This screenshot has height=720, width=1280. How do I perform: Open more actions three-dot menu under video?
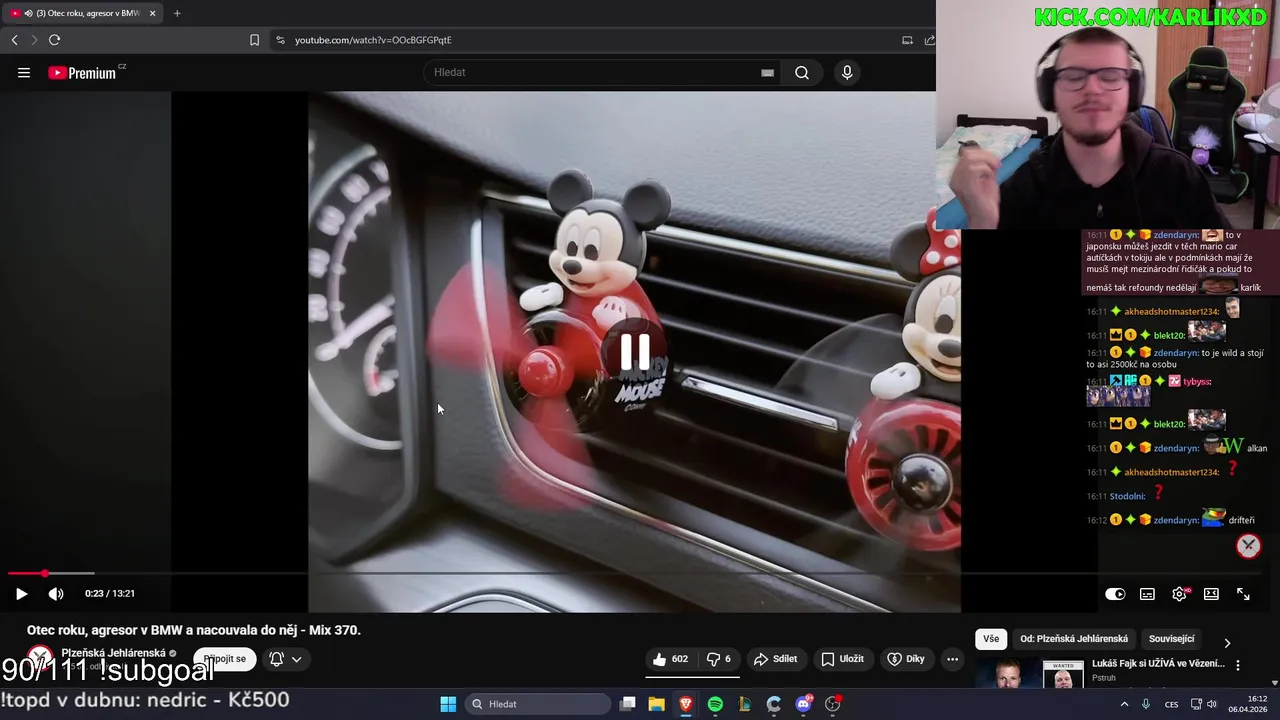952,659
